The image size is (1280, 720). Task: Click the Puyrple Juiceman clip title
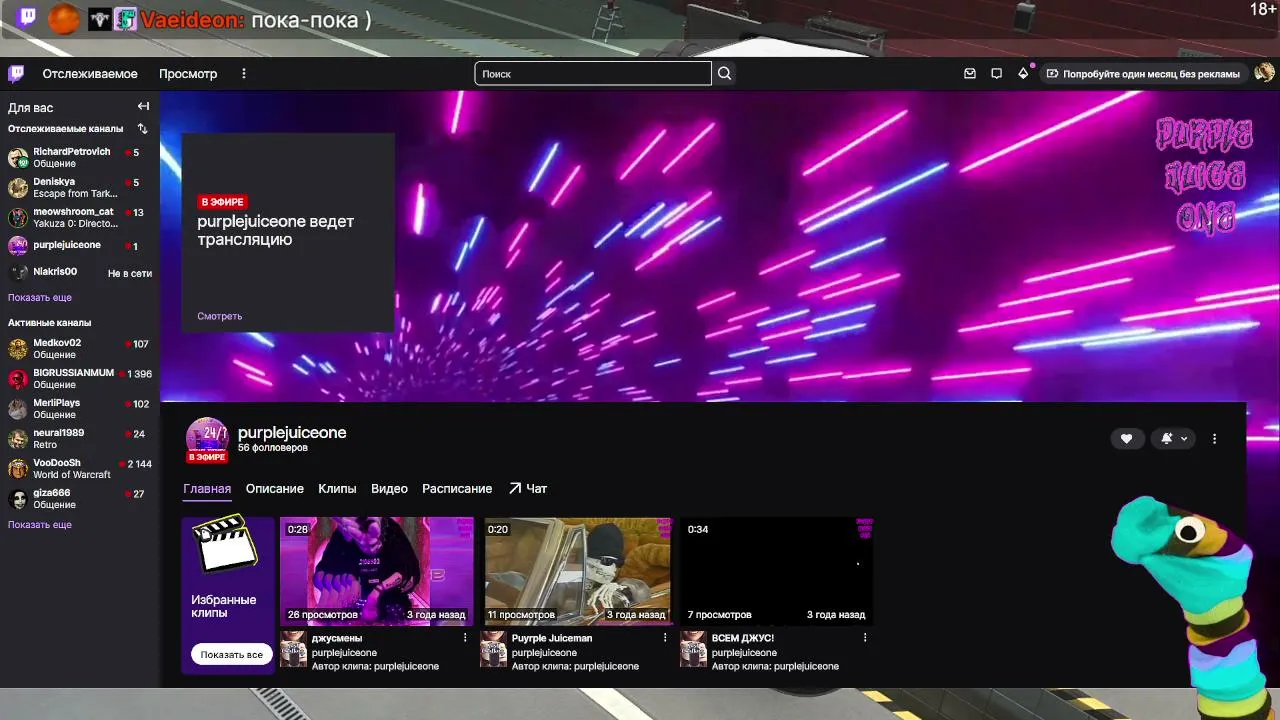[552, 638]
